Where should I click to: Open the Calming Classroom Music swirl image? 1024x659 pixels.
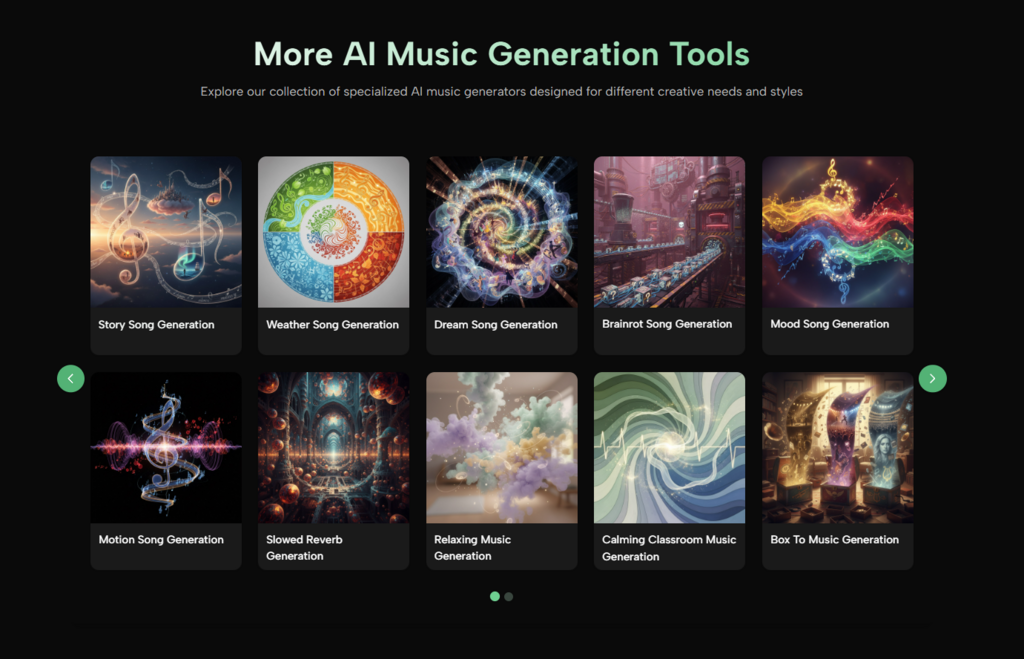669,447
